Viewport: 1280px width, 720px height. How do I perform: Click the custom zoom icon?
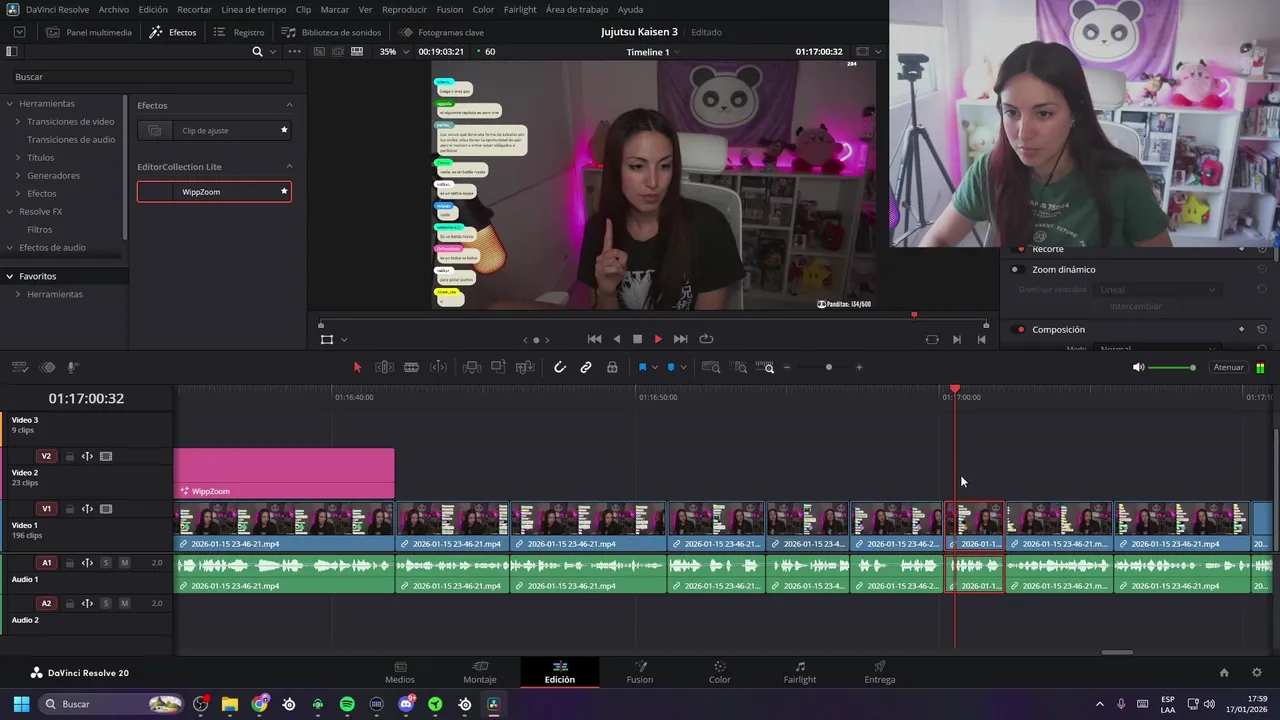[765, 367]
